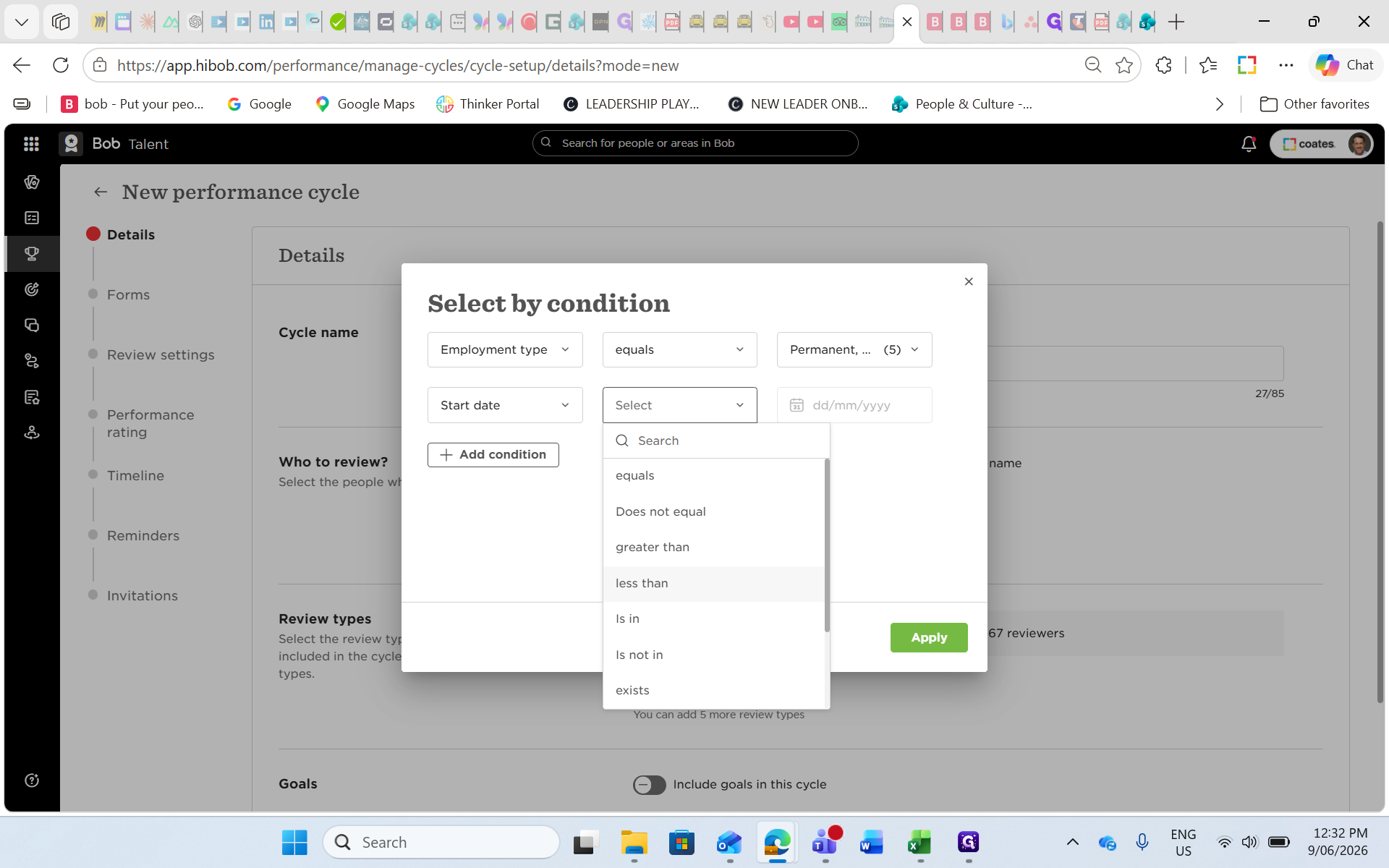This screenshot has height=868, width=1389.
Task: Choose the 'equals' operator option
Action: coord(713,476)
